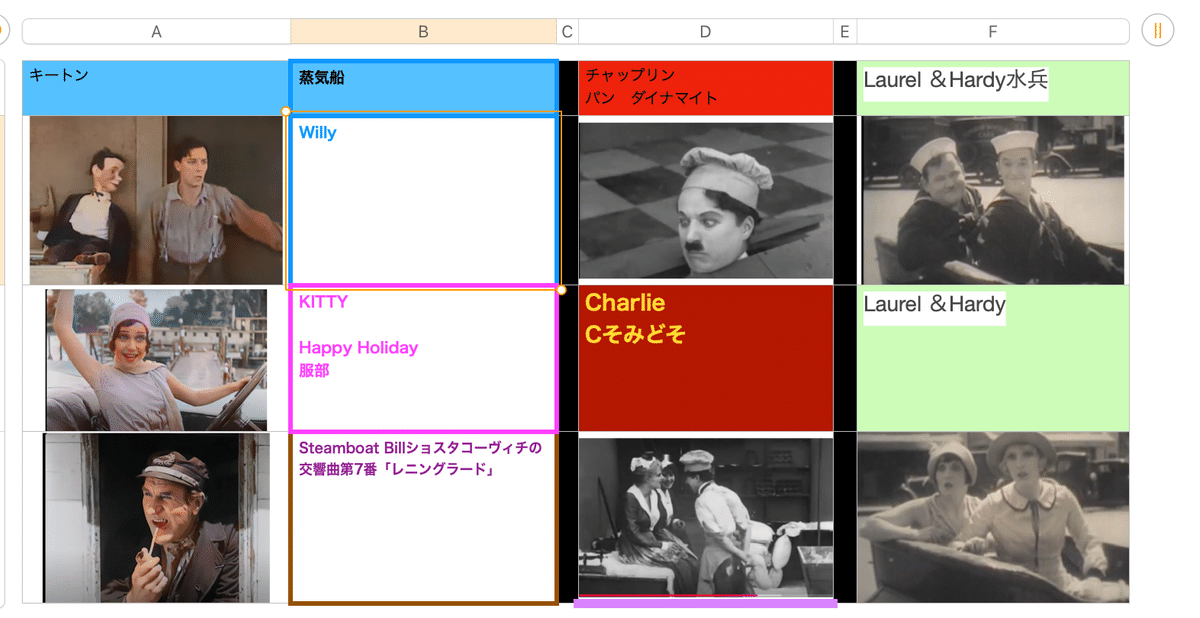Select column F header
Screen dimensions: 1200x618
tap(993, 32)
